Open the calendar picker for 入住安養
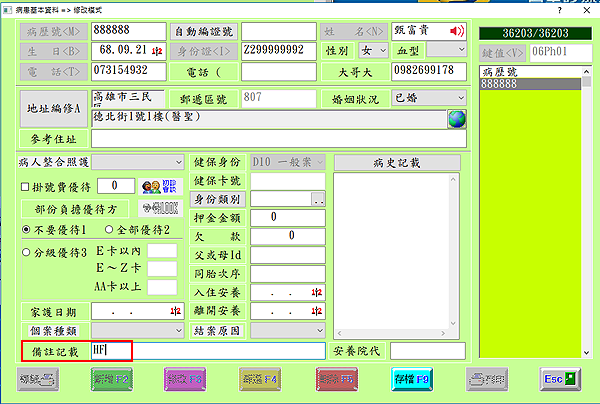This screenshot has height=404, width=600. [316, 292]
